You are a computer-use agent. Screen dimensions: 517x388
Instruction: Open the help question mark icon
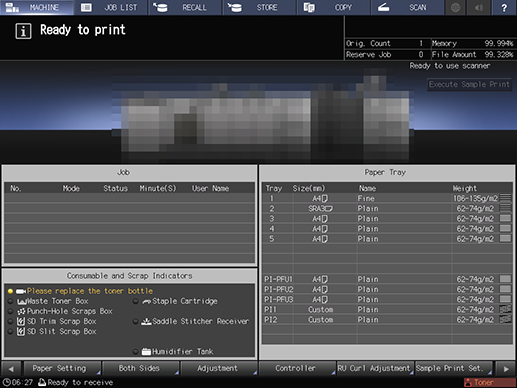(504, 7)
